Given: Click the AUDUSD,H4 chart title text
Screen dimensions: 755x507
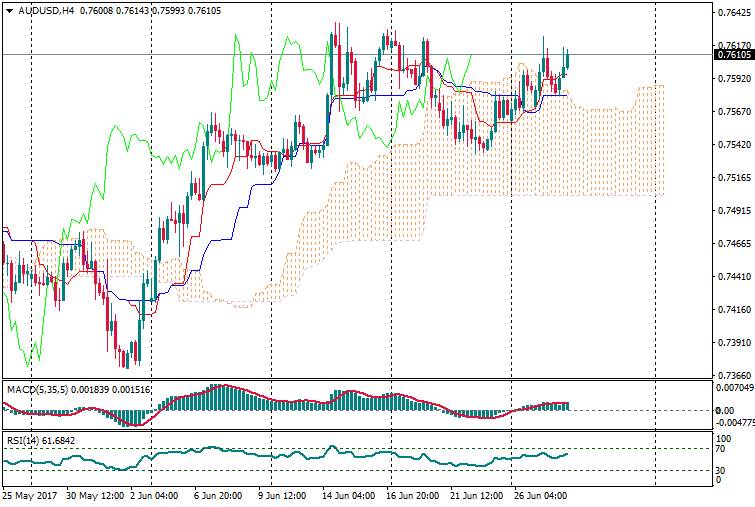Looking at the screenshot, I should [45, 11].
